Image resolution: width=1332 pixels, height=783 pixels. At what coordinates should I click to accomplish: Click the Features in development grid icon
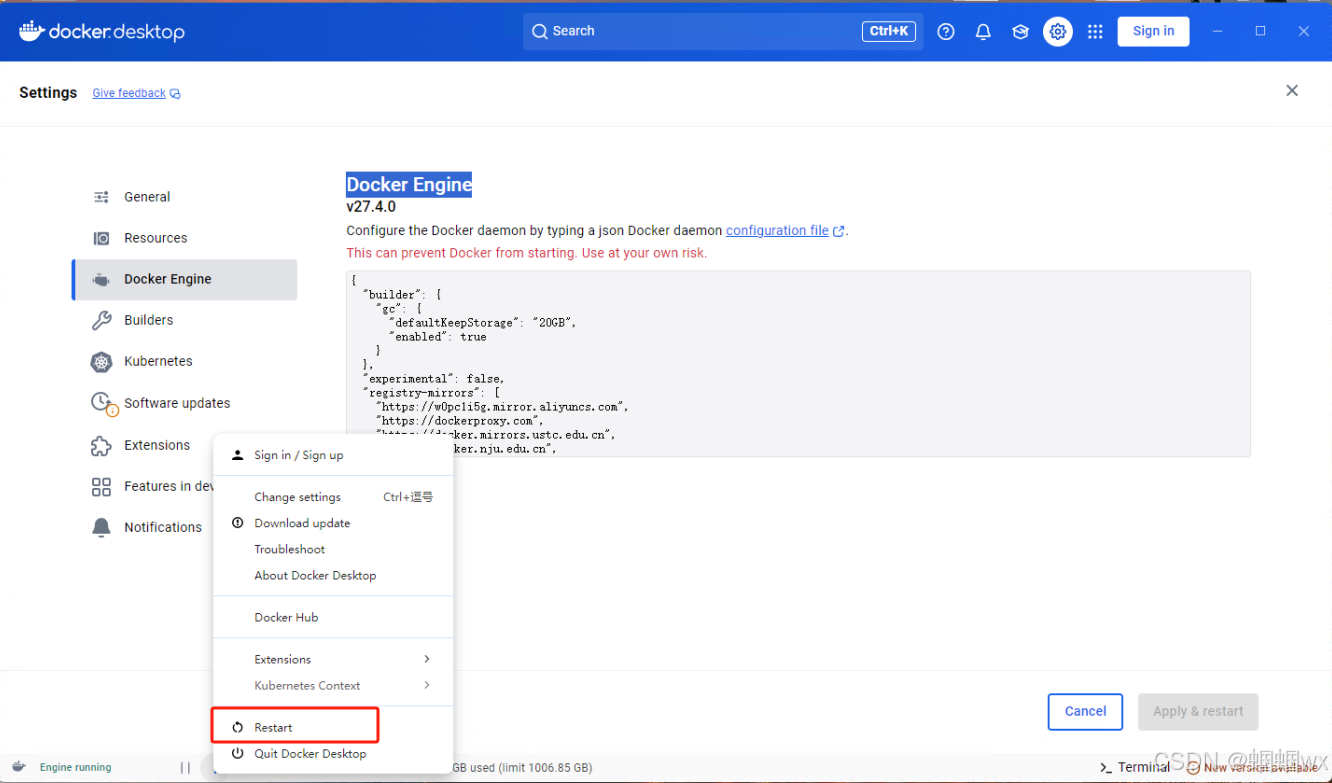[101, 487]
